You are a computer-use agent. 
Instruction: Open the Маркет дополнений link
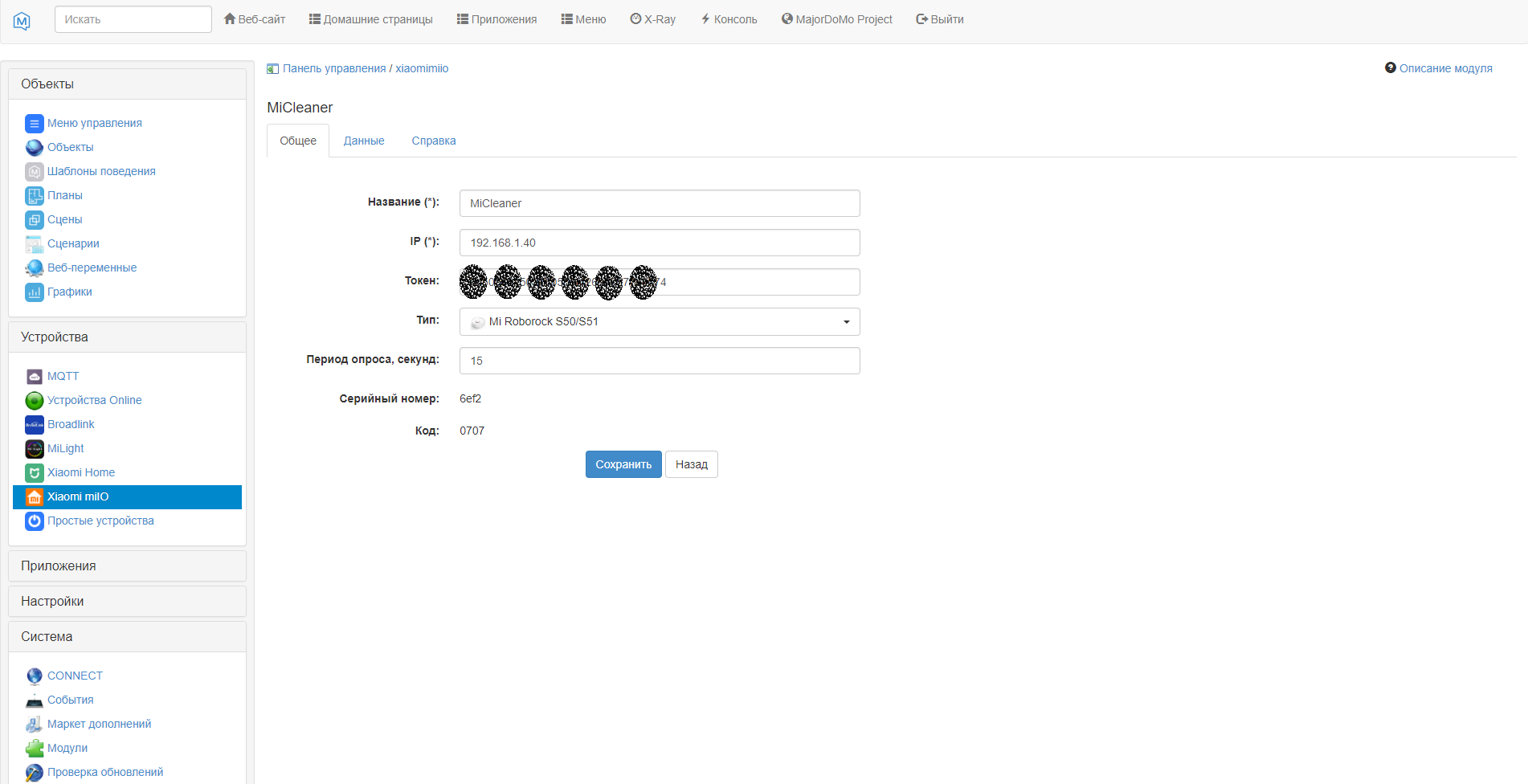(x=100, y=725)
